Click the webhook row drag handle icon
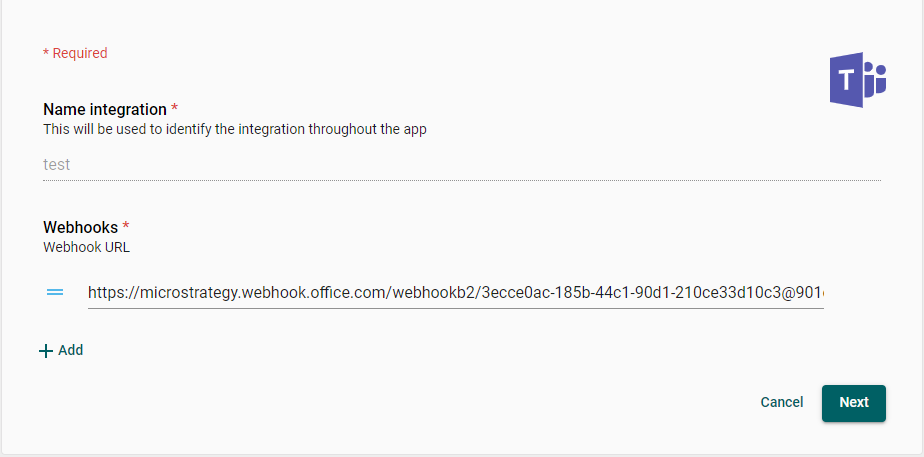Image resolution: width=924 pixels, height=457 pixels. click(55, 292)
